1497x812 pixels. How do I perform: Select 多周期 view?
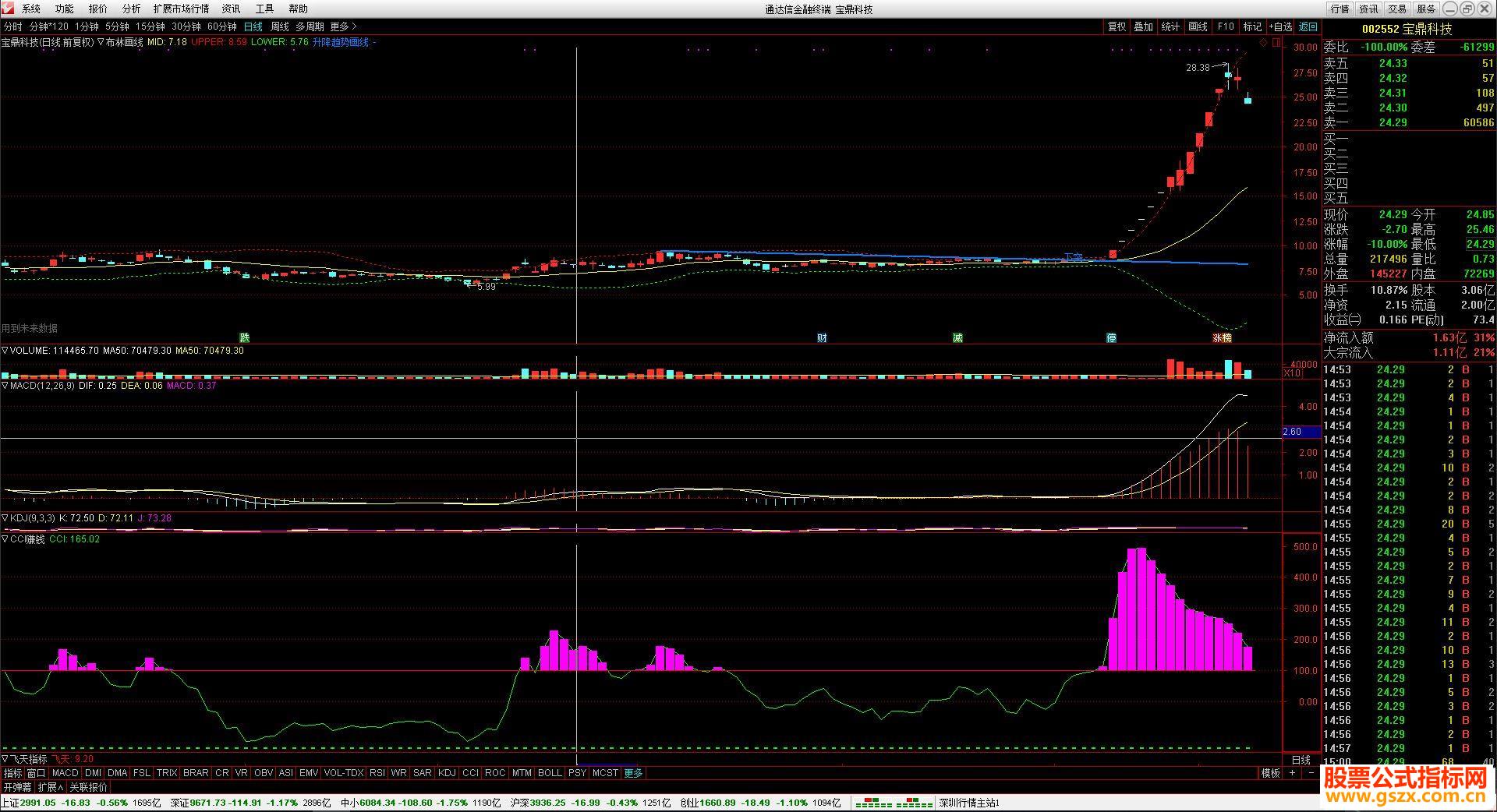click(310, 26)
